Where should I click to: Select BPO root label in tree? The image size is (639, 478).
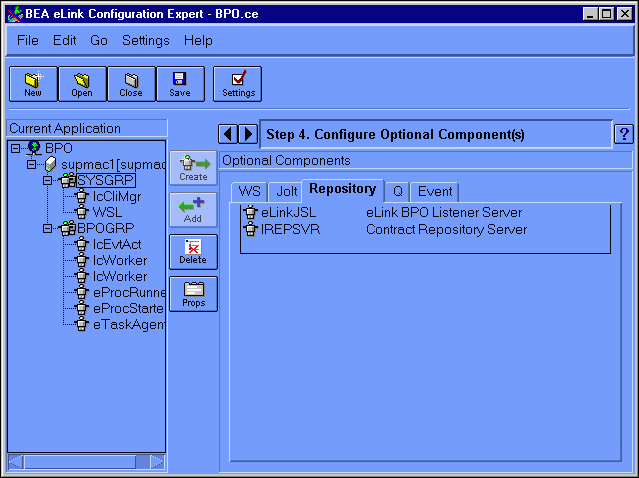click(x=59, y=148)
